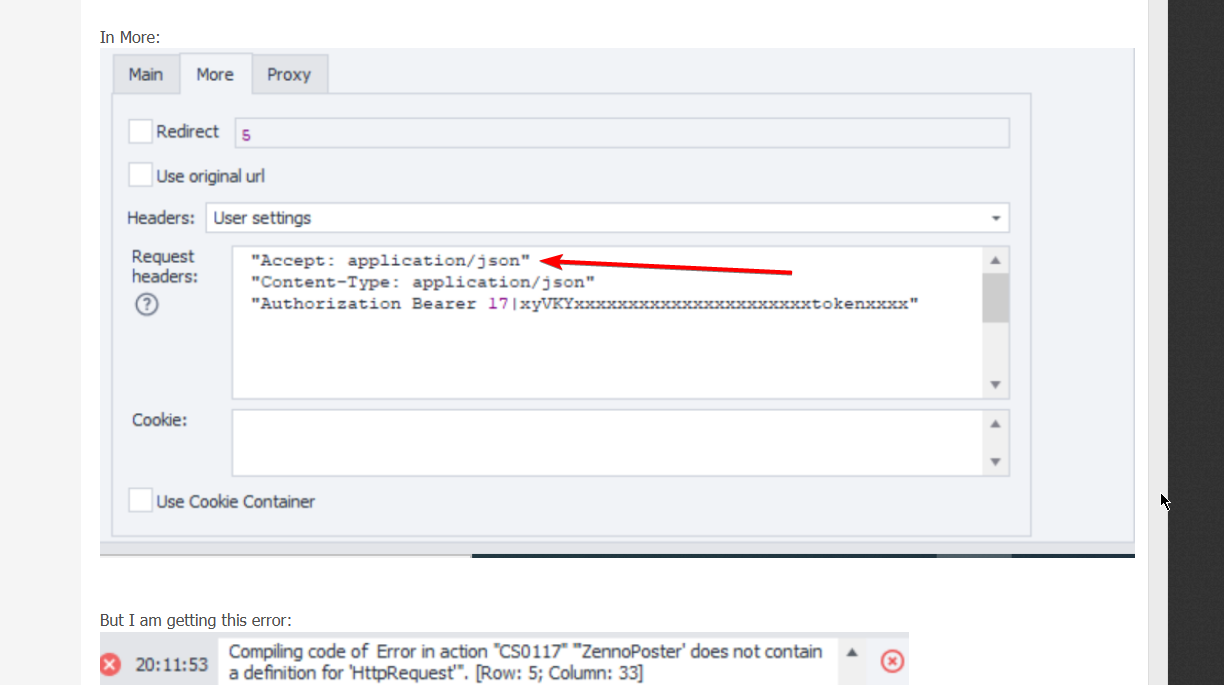Screen dimensions: 1224x685
Task: Switch to the Main tab
Action: pos(146,74)
